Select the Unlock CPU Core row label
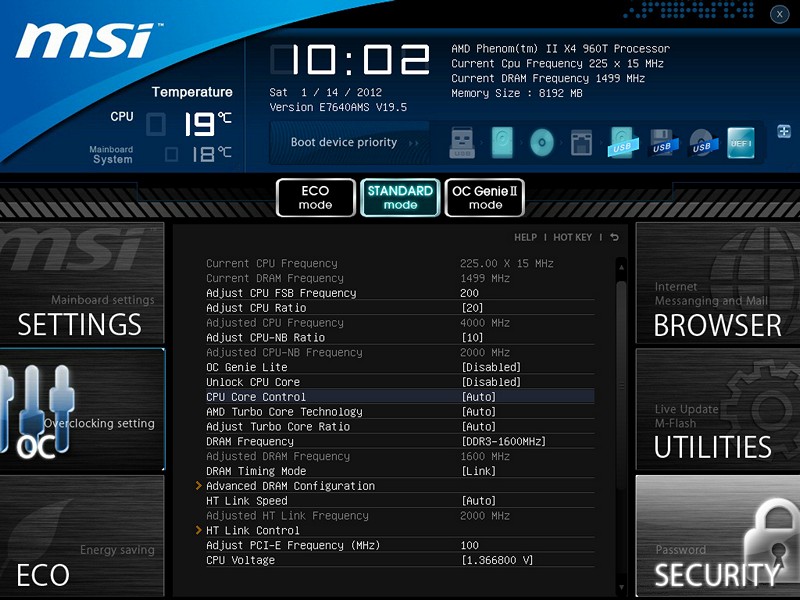800x600 pixels. 253,382
